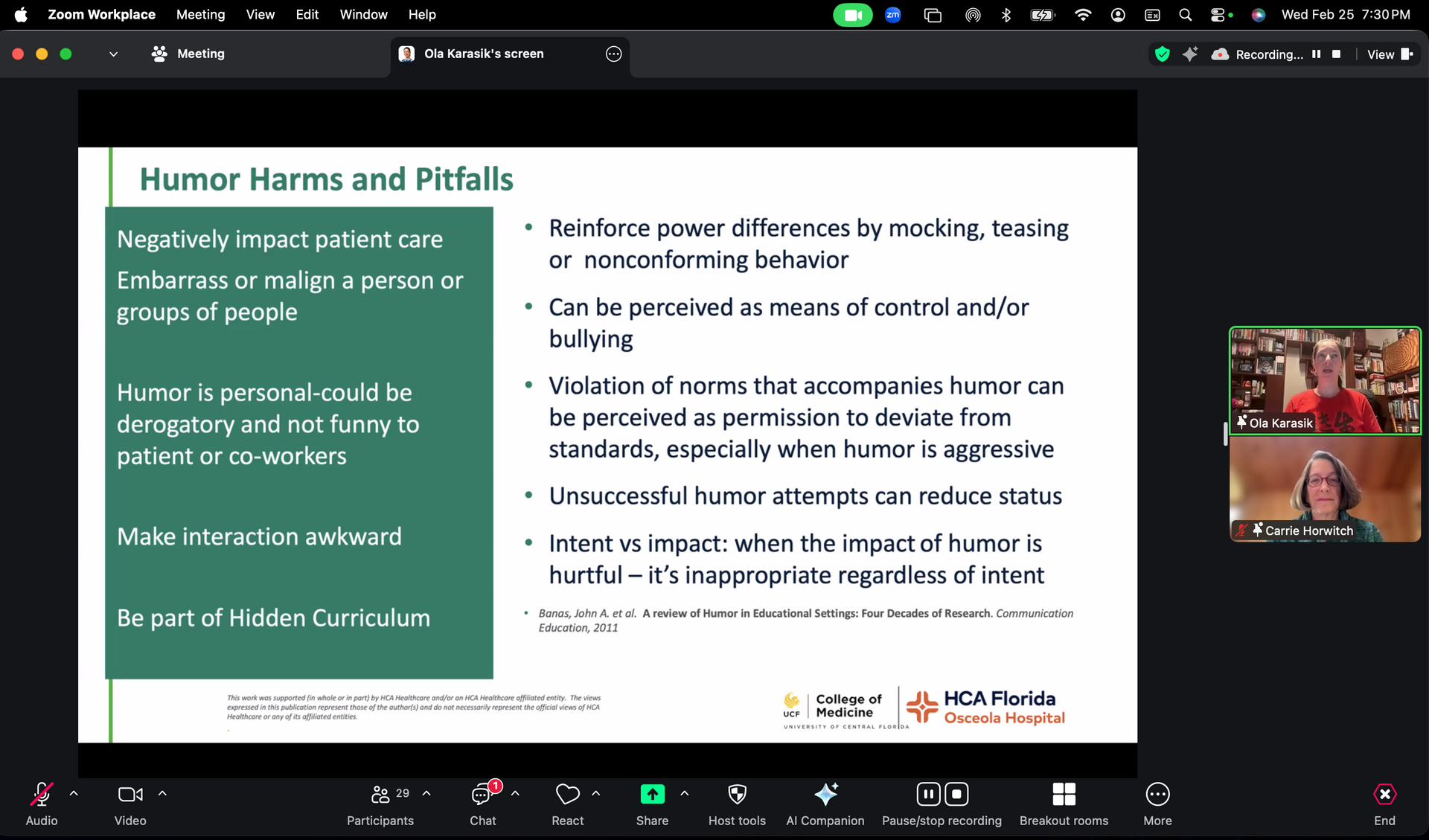Viewport: 1429px width, 840px height.
Task: Click the green Share screen icon
Action: coord(652,795)
